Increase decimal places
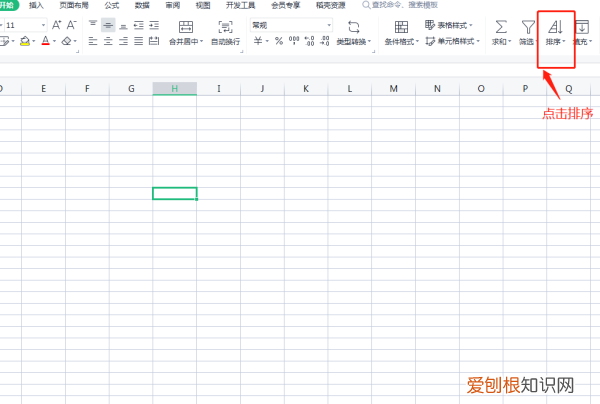This screenshot has height=404, width=600. (x=309, y=41)
